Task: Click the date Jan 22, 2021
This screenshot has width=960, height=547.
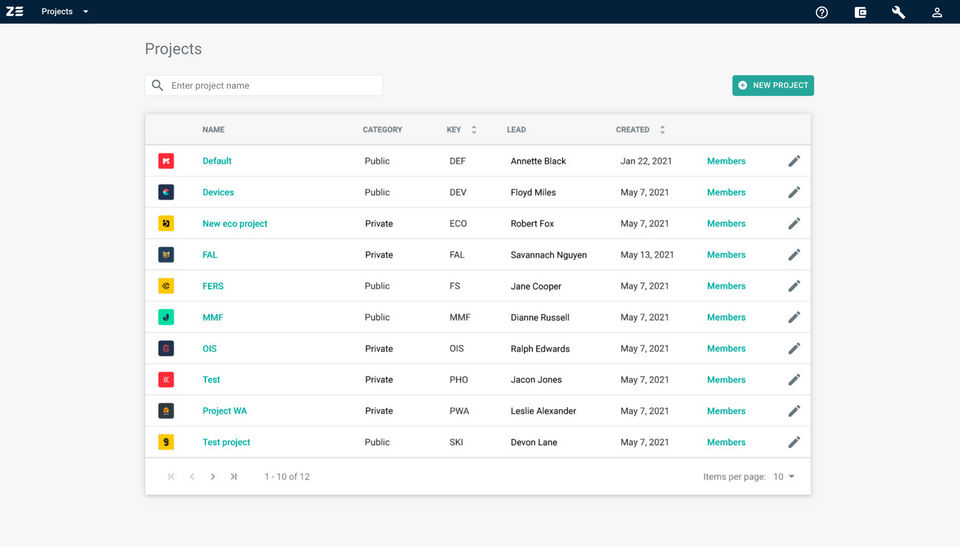Action: pyautogui.click(x=646, y=161)
